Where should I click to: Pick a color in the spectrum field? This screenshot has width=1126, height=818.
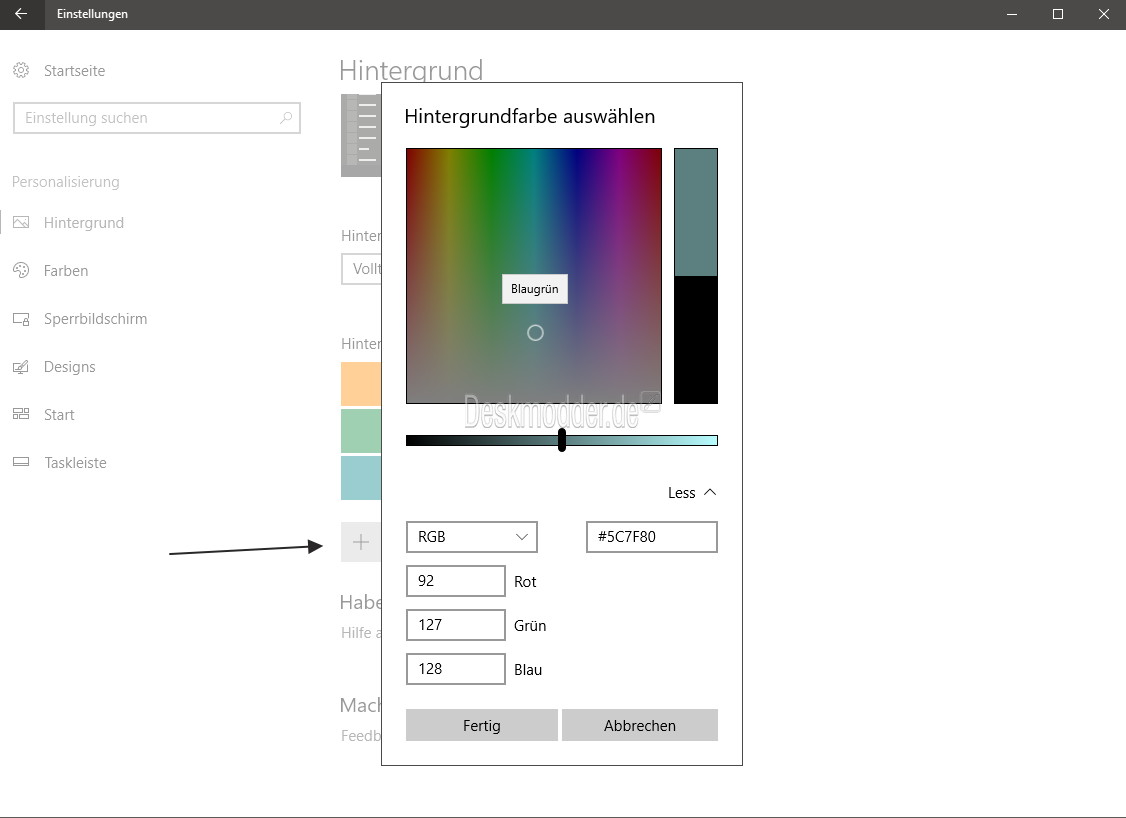coord(534,276)
